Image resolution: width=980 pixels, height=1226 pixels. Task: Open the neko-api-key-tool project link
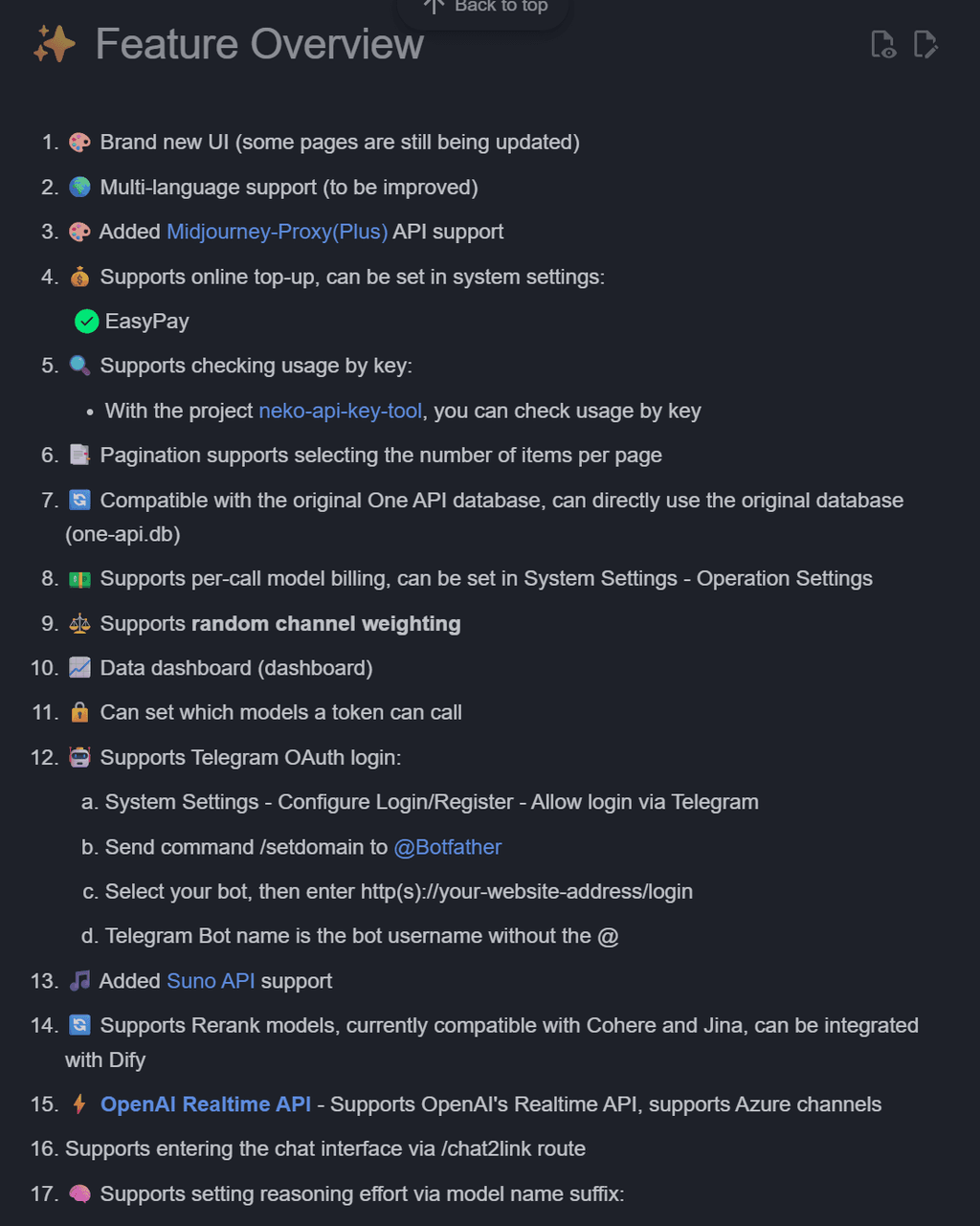coord(340,411)
